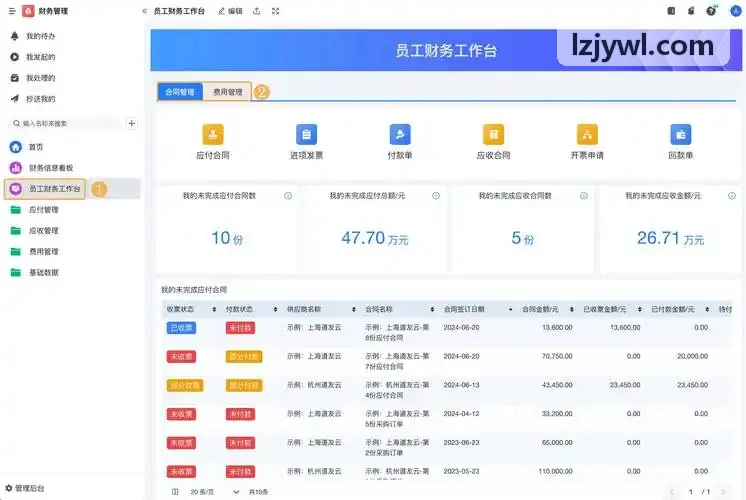Open the help question-mark icon
The image size is (746, 500).
pos(711,10)
